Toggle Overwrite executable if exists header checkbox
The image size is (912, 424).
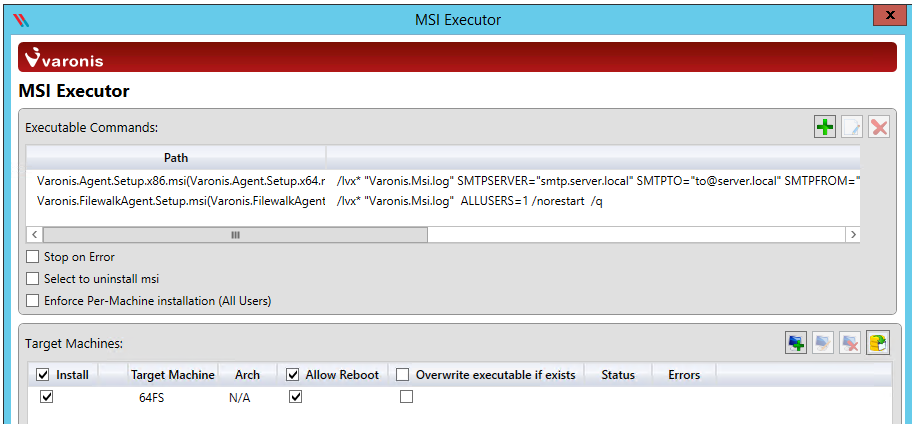pos(402,375)
